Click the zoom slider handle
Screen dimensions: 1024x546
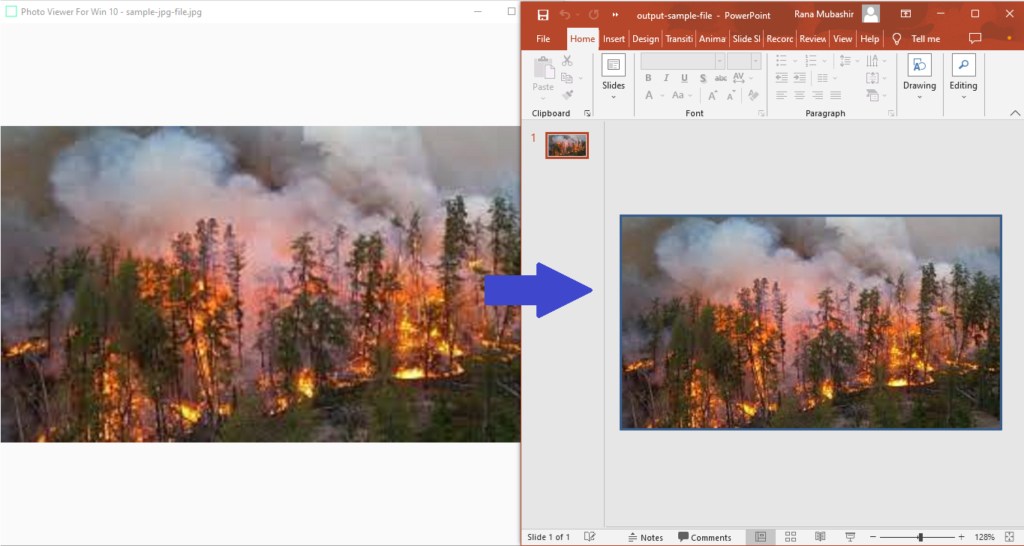[920, 537]
